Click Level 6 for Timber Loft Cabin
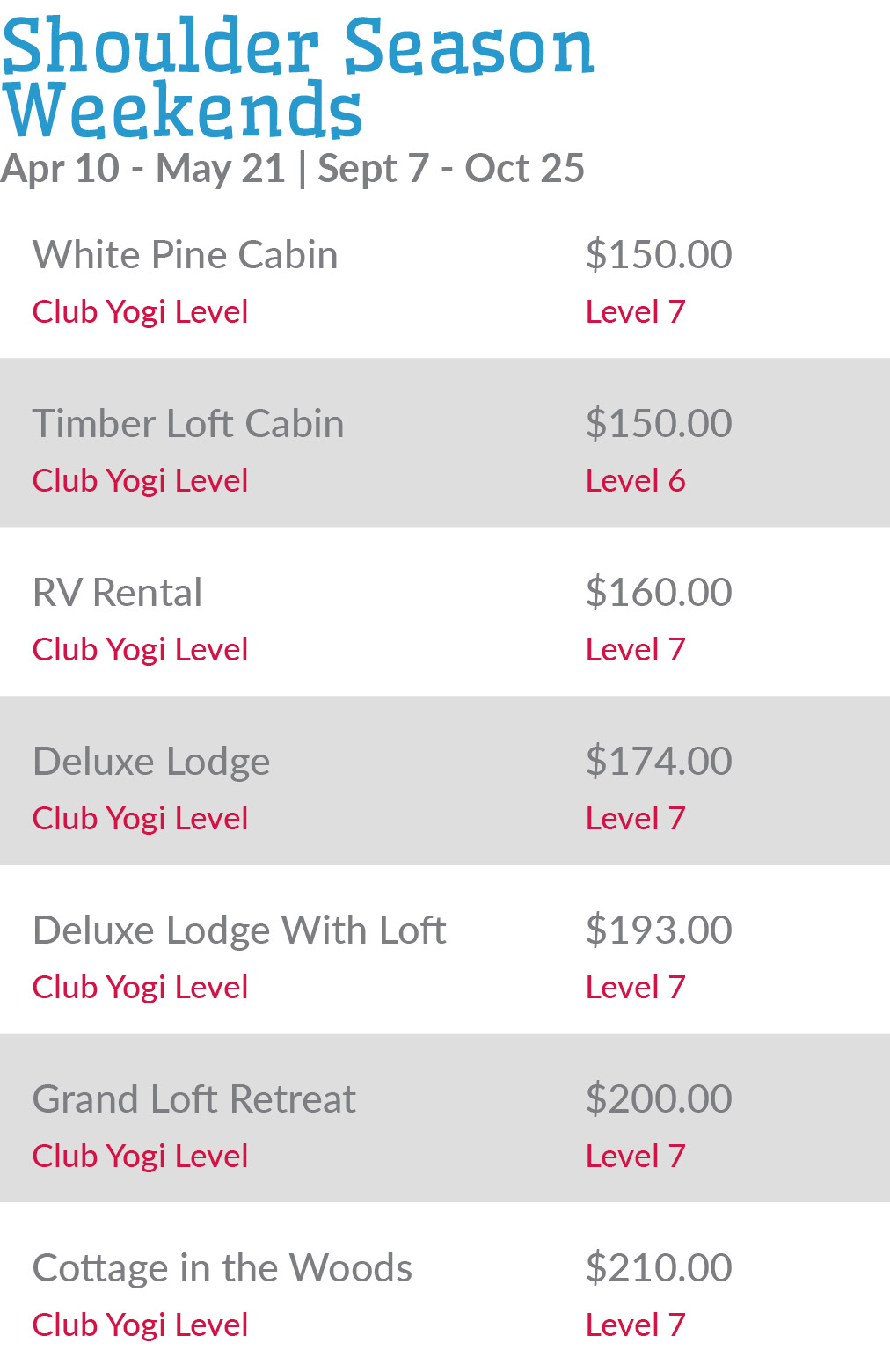The image size is (890, 1372). (x=635, y=481)
